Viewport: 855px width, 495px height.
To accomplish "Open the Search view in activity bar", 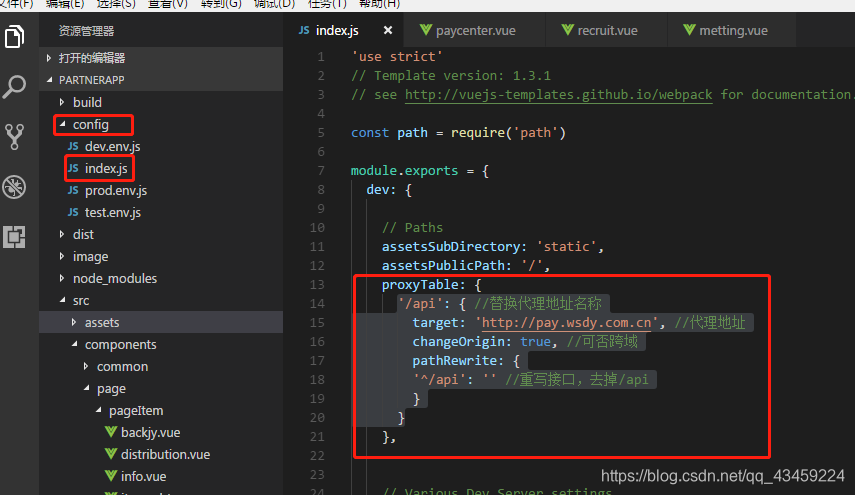I will (15, 87).
